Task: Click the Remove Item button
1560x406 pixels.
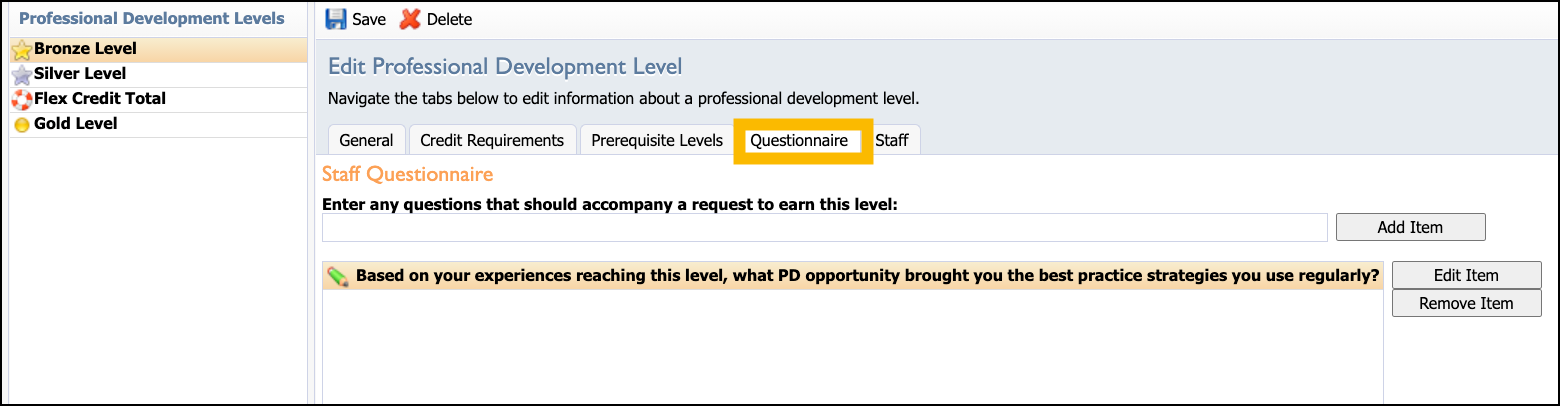Action: pos(1466,303)
